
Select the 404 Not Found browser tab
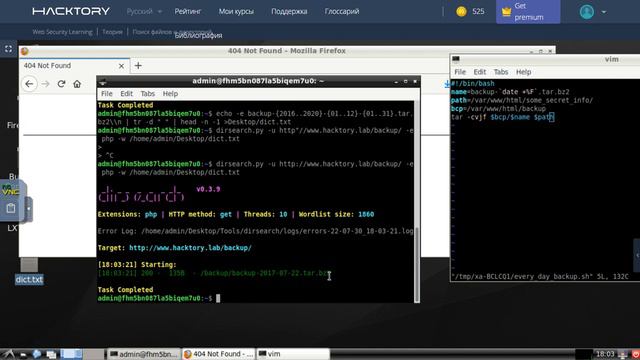(74, 66)
